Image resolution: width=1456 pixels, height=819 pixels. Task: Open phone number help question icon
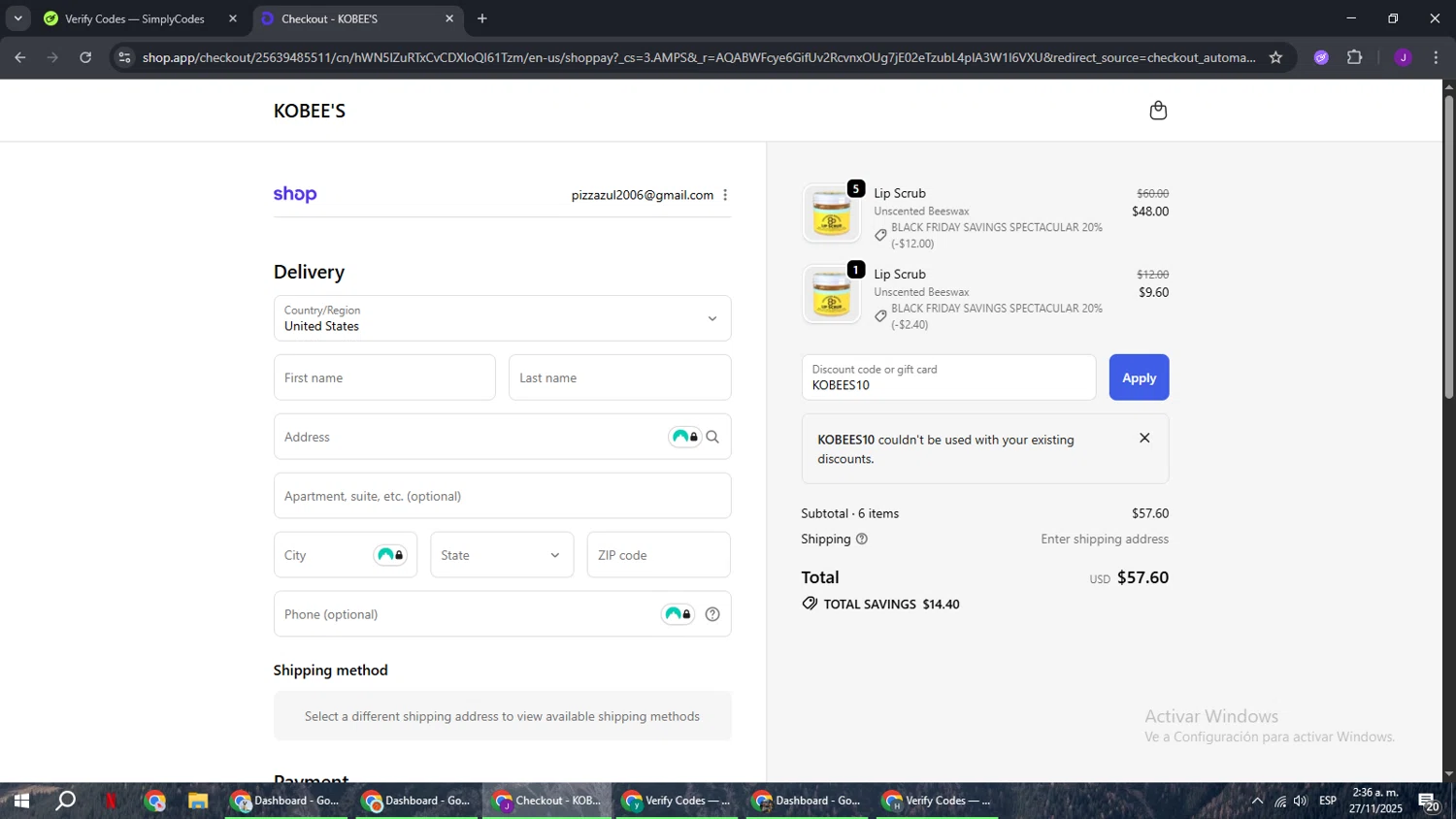712,614
